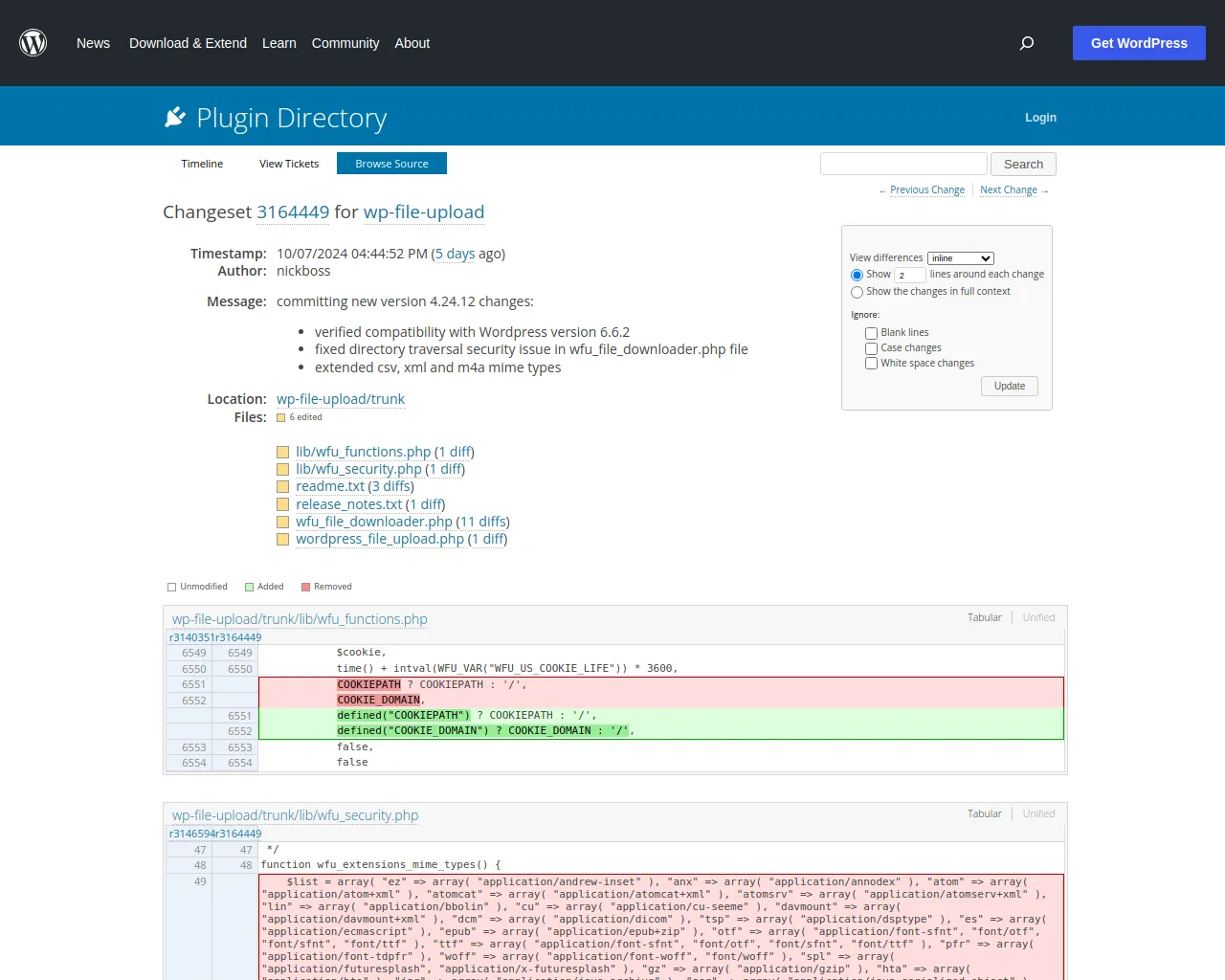1225x980 pixels.
Task: Select 'Show the changes in full context' radio
Action: [857, 292]
